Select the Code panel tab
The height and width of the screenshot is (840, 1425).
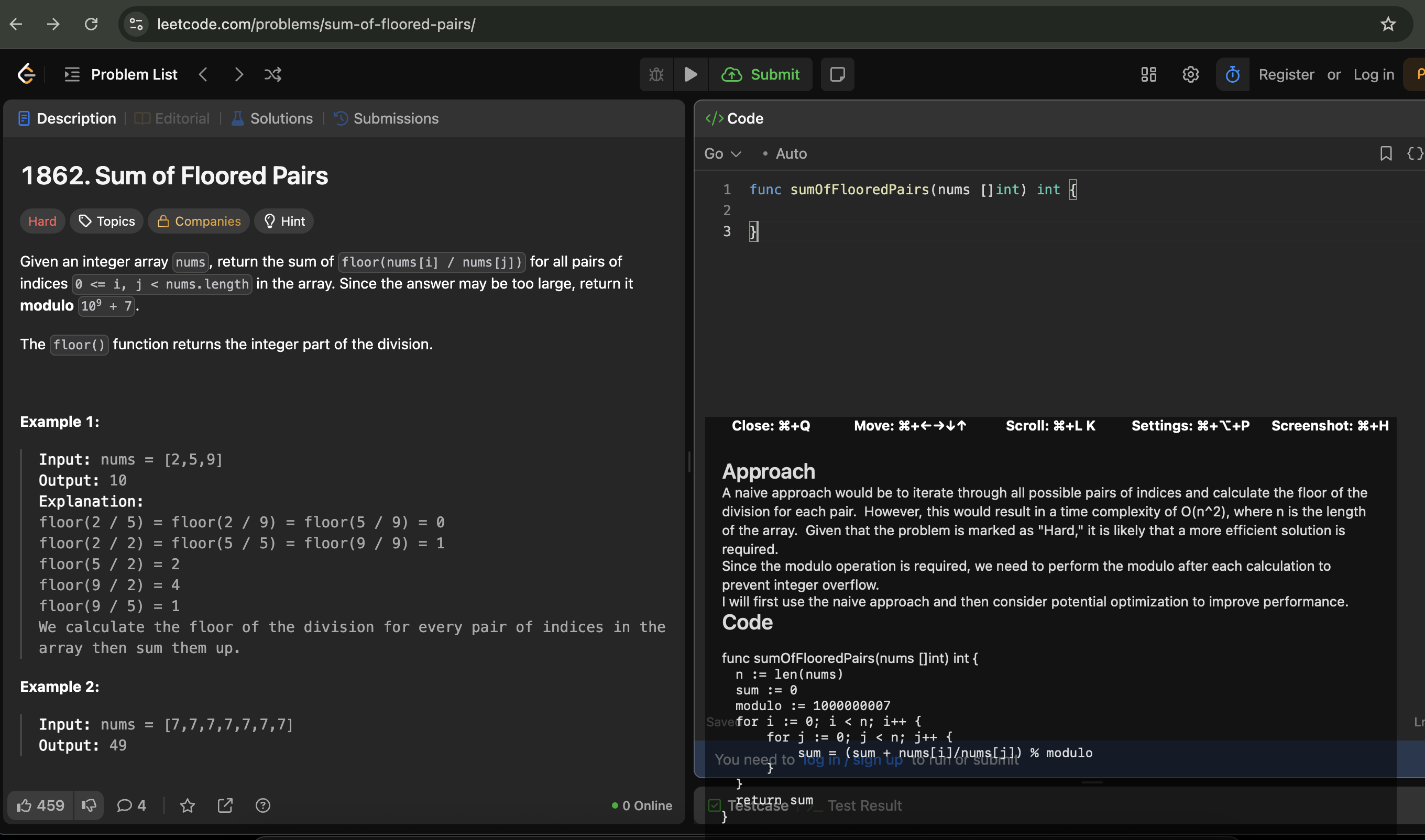(735, 118)
